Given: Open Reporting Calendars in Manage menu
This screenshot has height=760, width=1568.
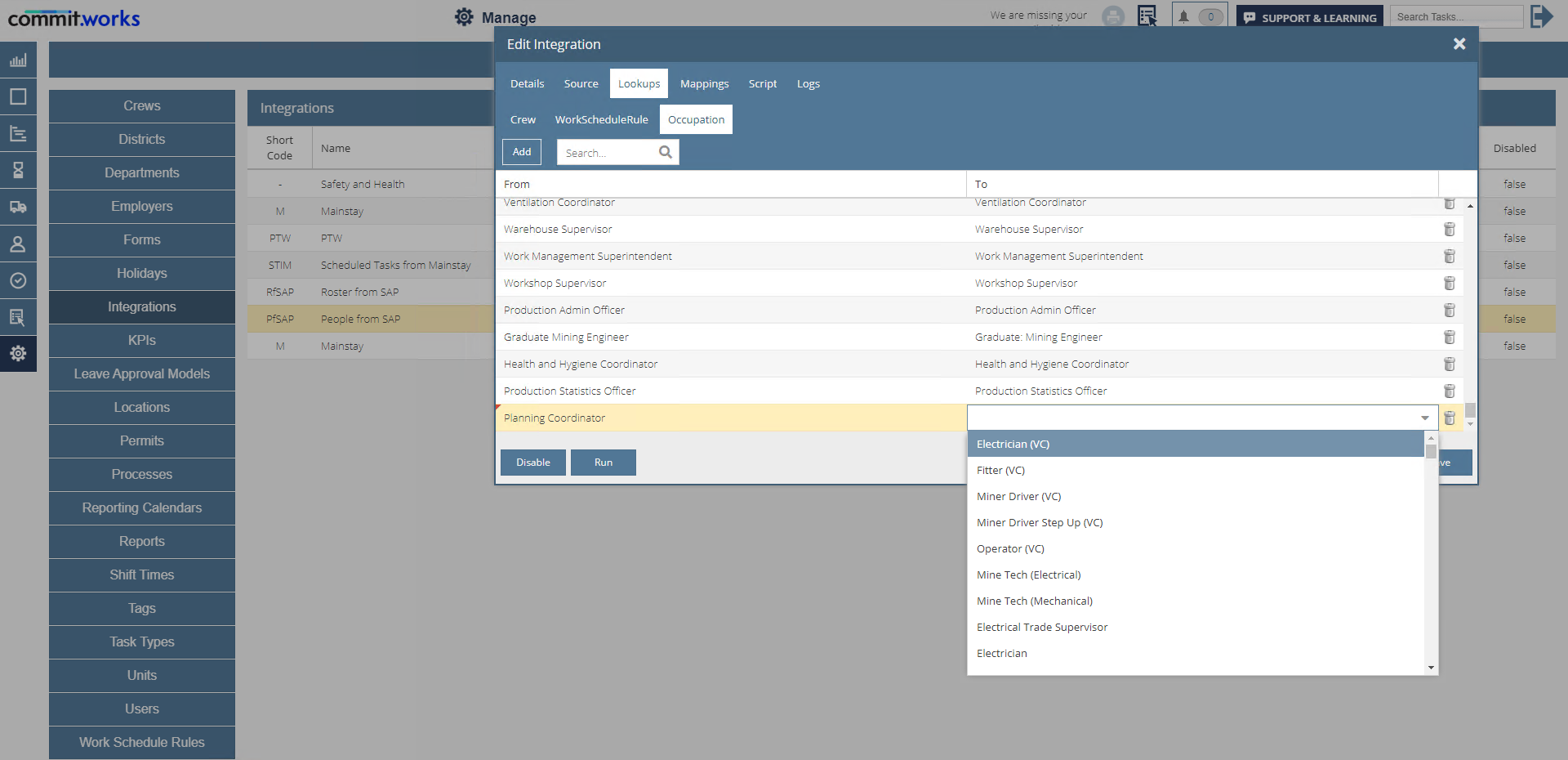Looking at the screenshot, I should 142,508.
